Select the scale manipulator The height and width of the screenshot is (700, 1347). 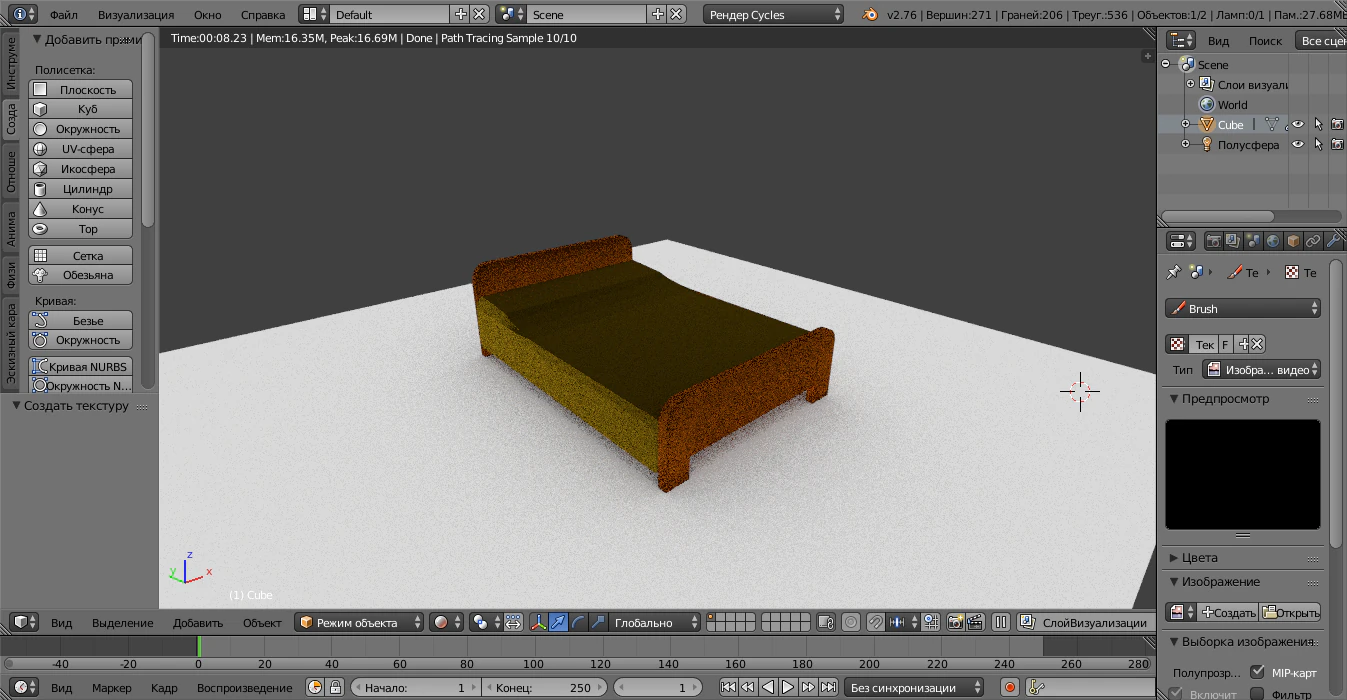598,622
